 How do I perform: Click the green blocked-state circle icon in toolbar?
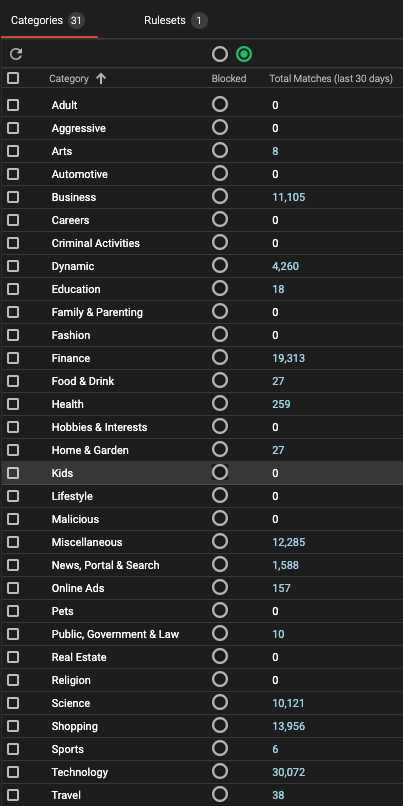[244, 54]
